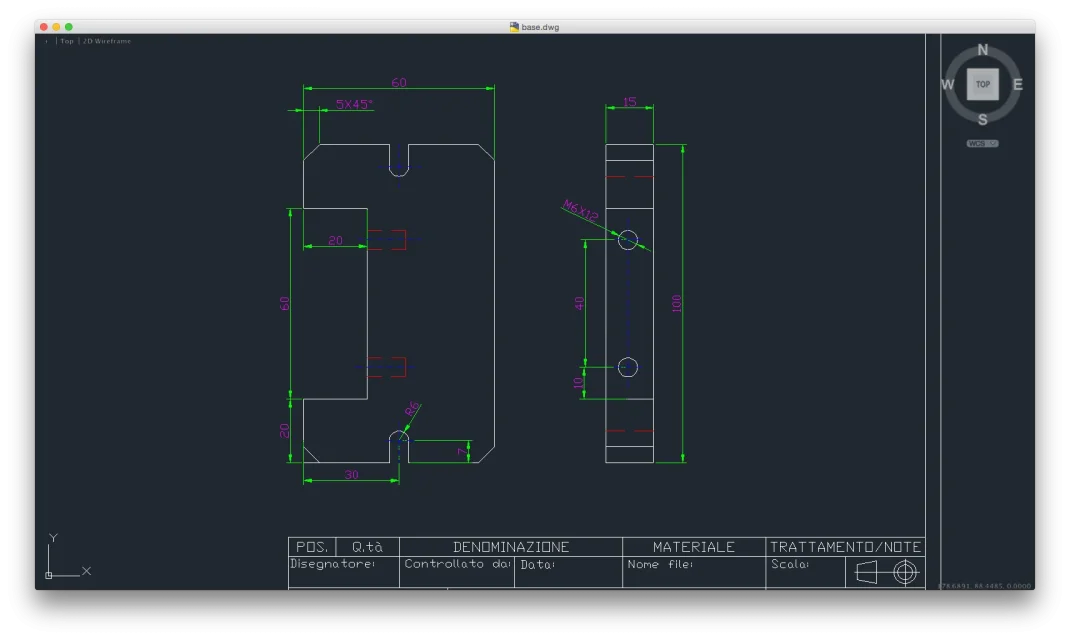Click the TOP face of the ViewCube
1070x640 pixels.
[982, 85]
